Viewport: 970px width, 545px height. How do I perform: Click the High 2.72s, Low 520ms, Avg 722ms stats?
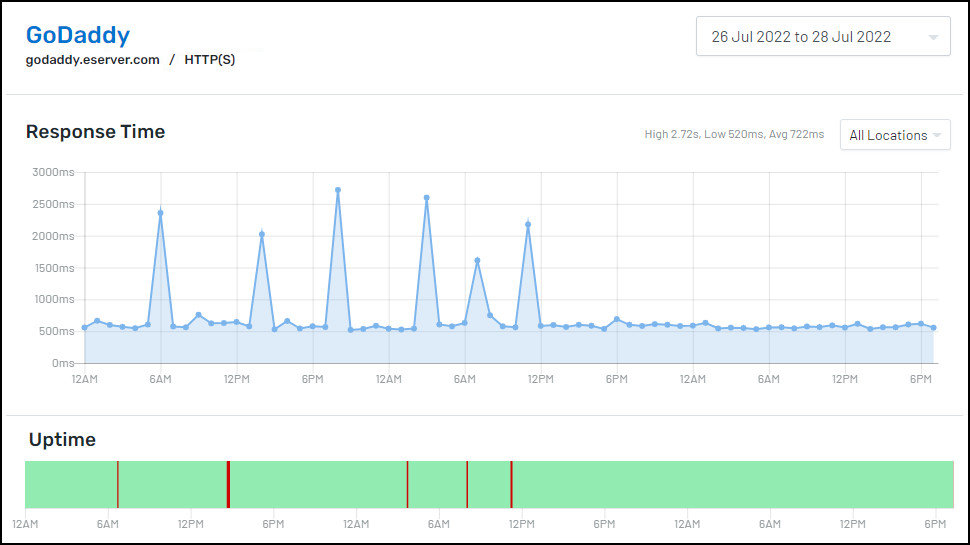[x=734, y=134]
